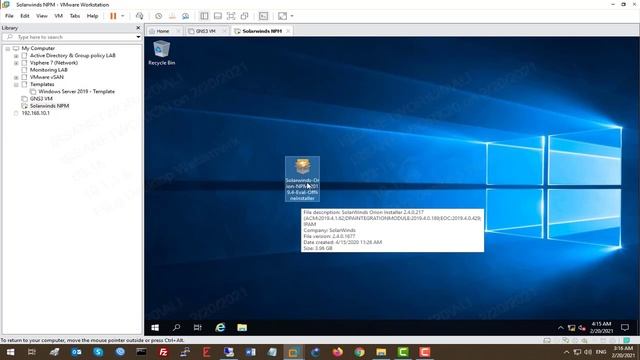This screenshot has width=640, height=360.
Task: Select the Solarwinds NPM tab
Action: point(262,31)
